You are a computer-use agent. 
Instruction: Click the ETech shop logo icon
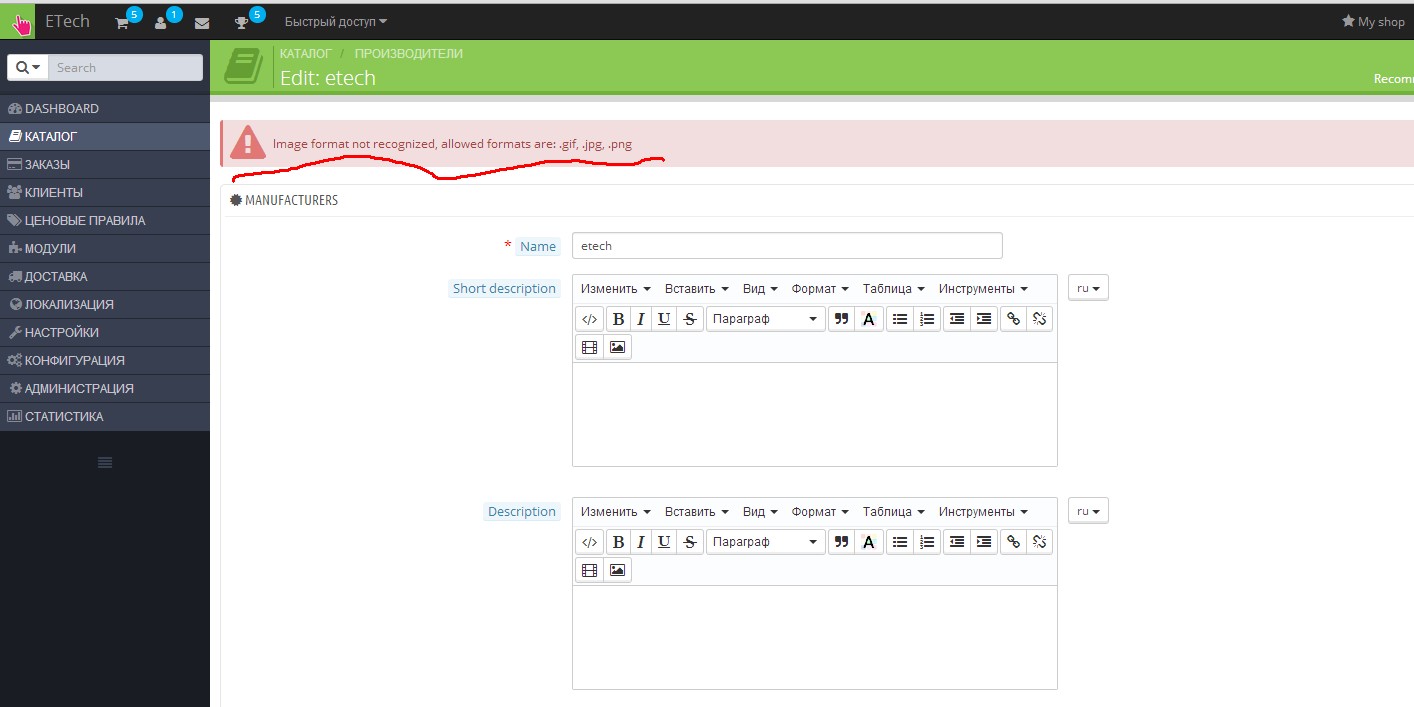click(18, 21)
